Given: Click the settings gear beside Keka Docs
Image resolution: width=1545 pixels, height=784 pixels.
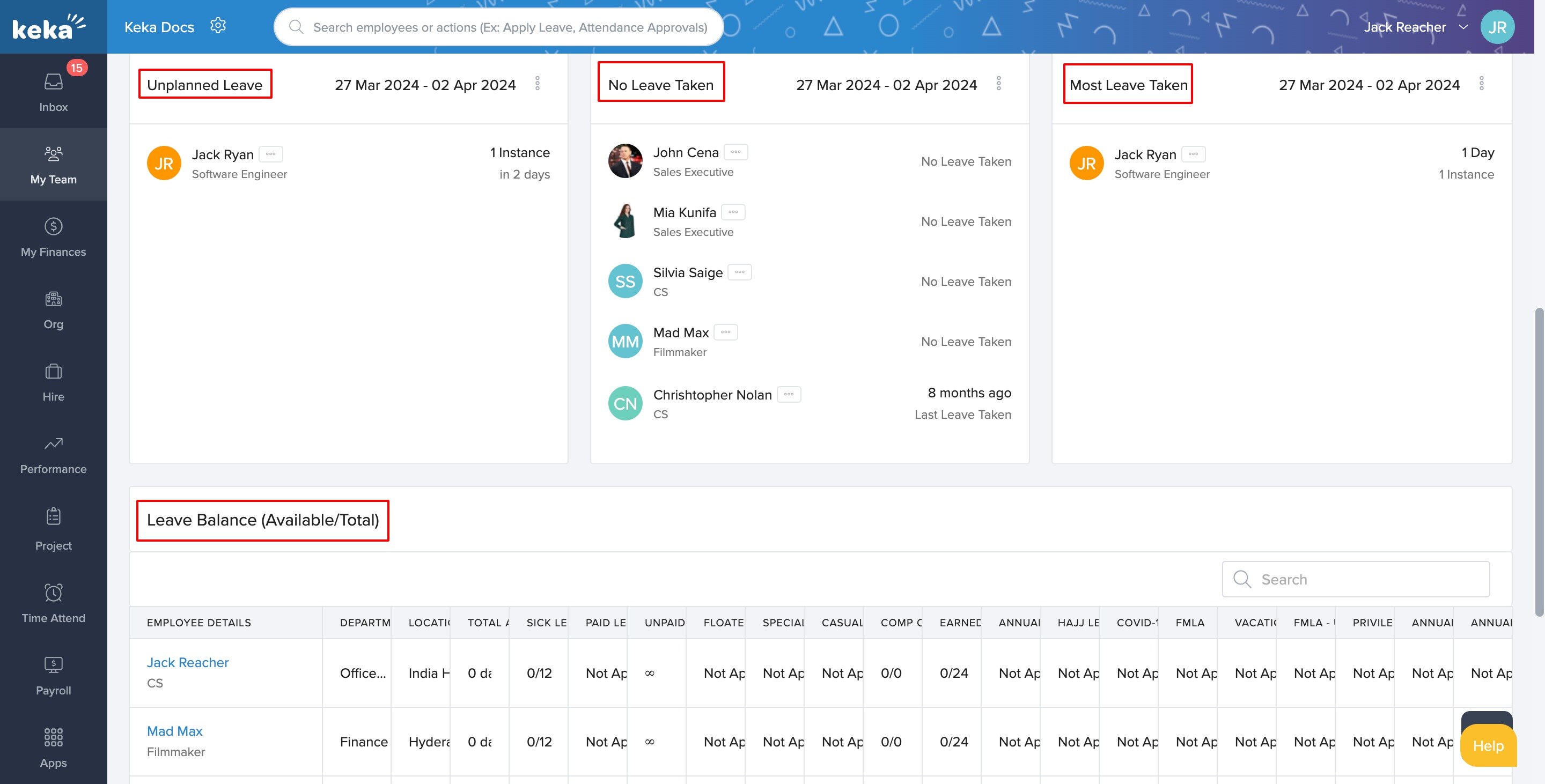Looking at the screenshot, I should tap(218, 26).
